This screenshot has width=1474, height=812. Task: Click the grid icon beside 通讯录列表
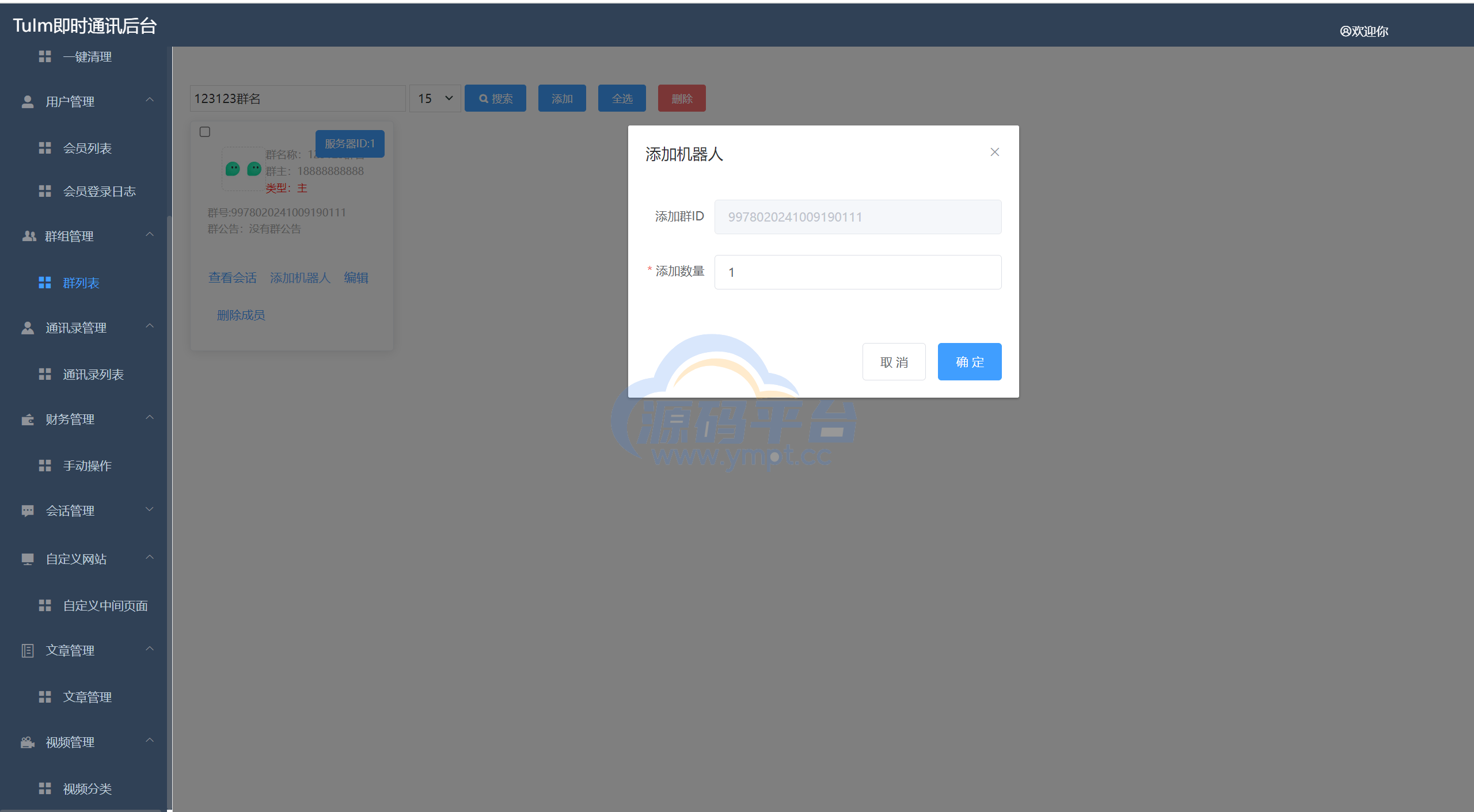(45, 374)
